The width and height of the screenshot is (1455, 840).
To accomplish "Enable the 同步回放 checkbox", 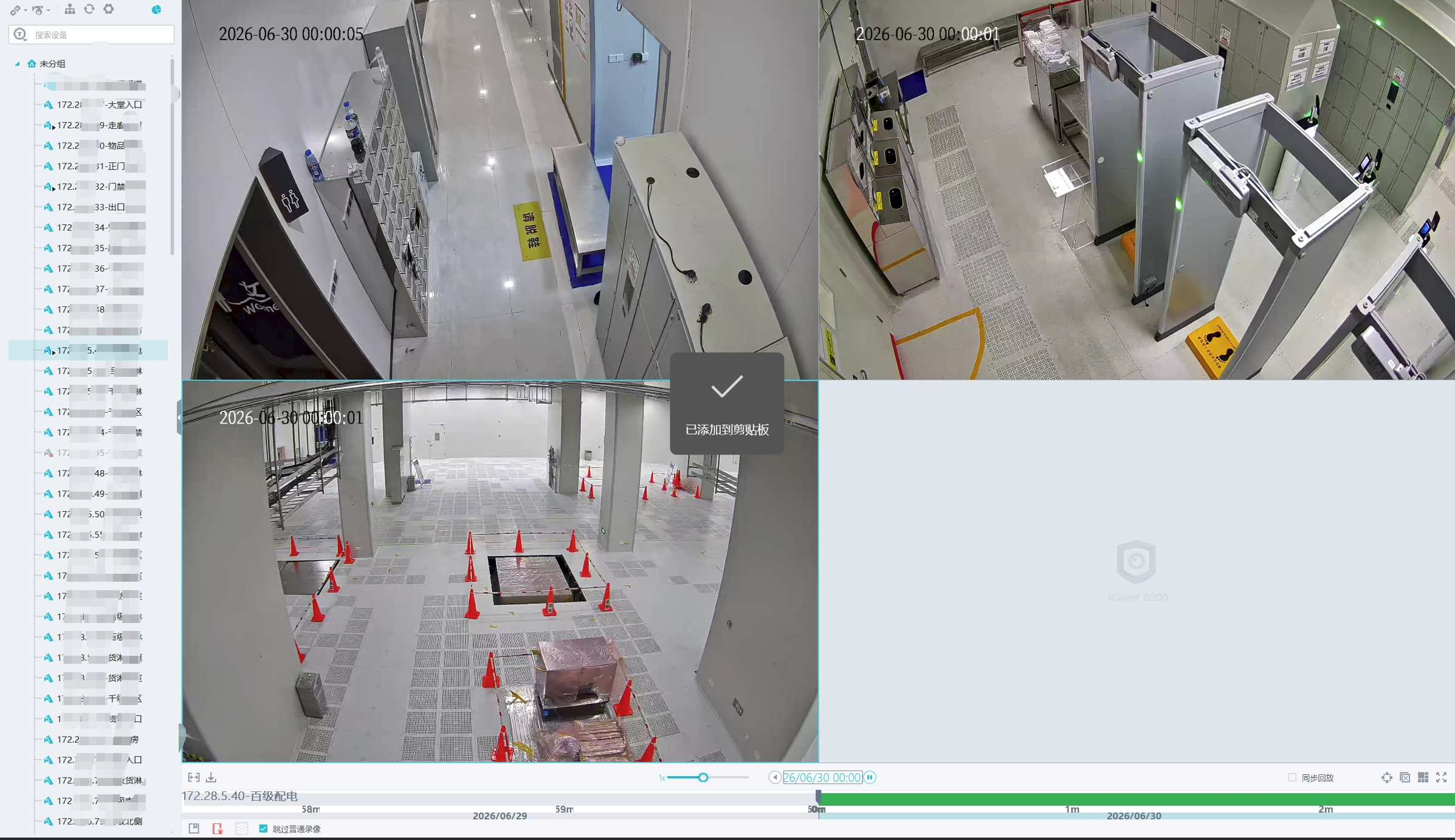I will (1292, 777).
